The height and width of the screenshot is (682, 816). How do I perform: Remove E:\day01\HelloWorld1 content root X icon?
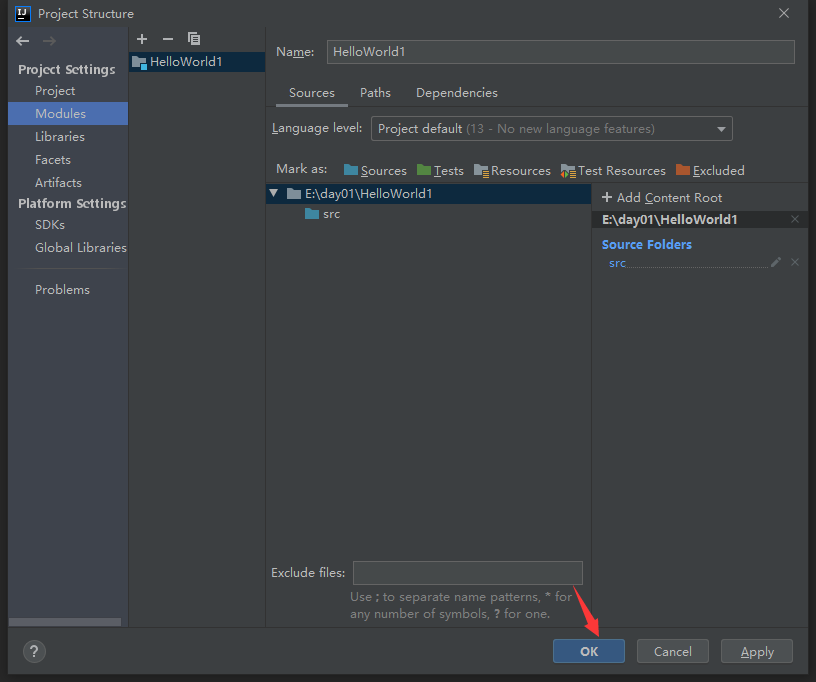coord(795,219)
